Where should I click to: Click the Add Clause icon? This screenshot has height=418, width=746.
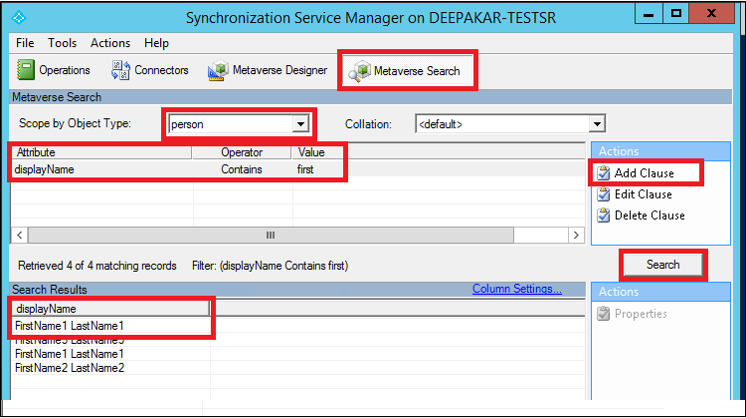coord(603,173)
